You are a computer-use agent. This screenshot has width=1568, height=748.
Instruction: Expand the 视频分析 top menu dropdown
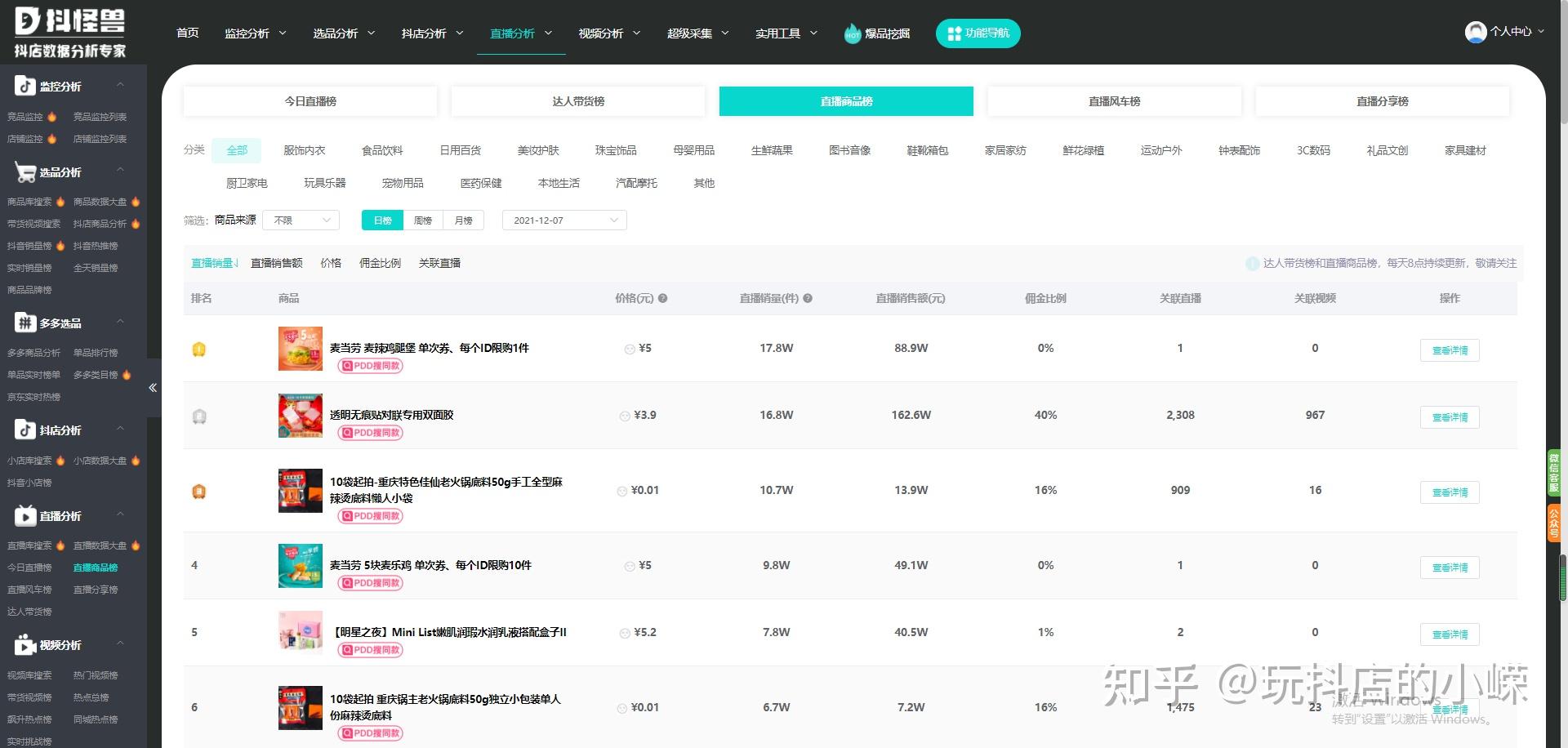609,33
